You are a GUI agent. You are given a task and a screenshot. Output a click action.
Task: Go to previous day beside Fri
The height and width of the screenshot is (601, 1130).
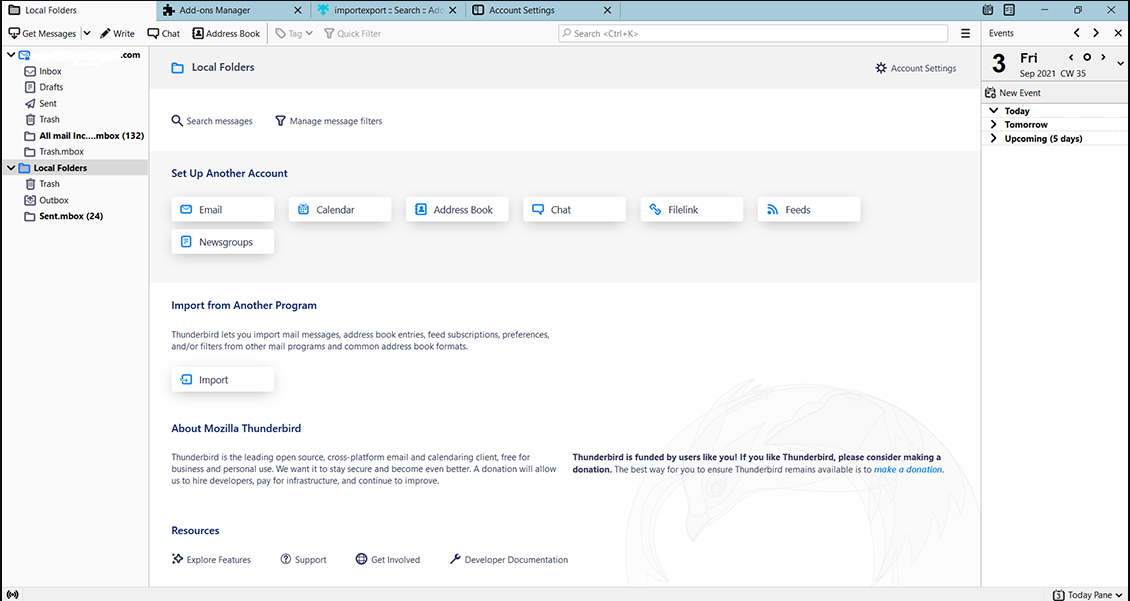coord(1072,57)
